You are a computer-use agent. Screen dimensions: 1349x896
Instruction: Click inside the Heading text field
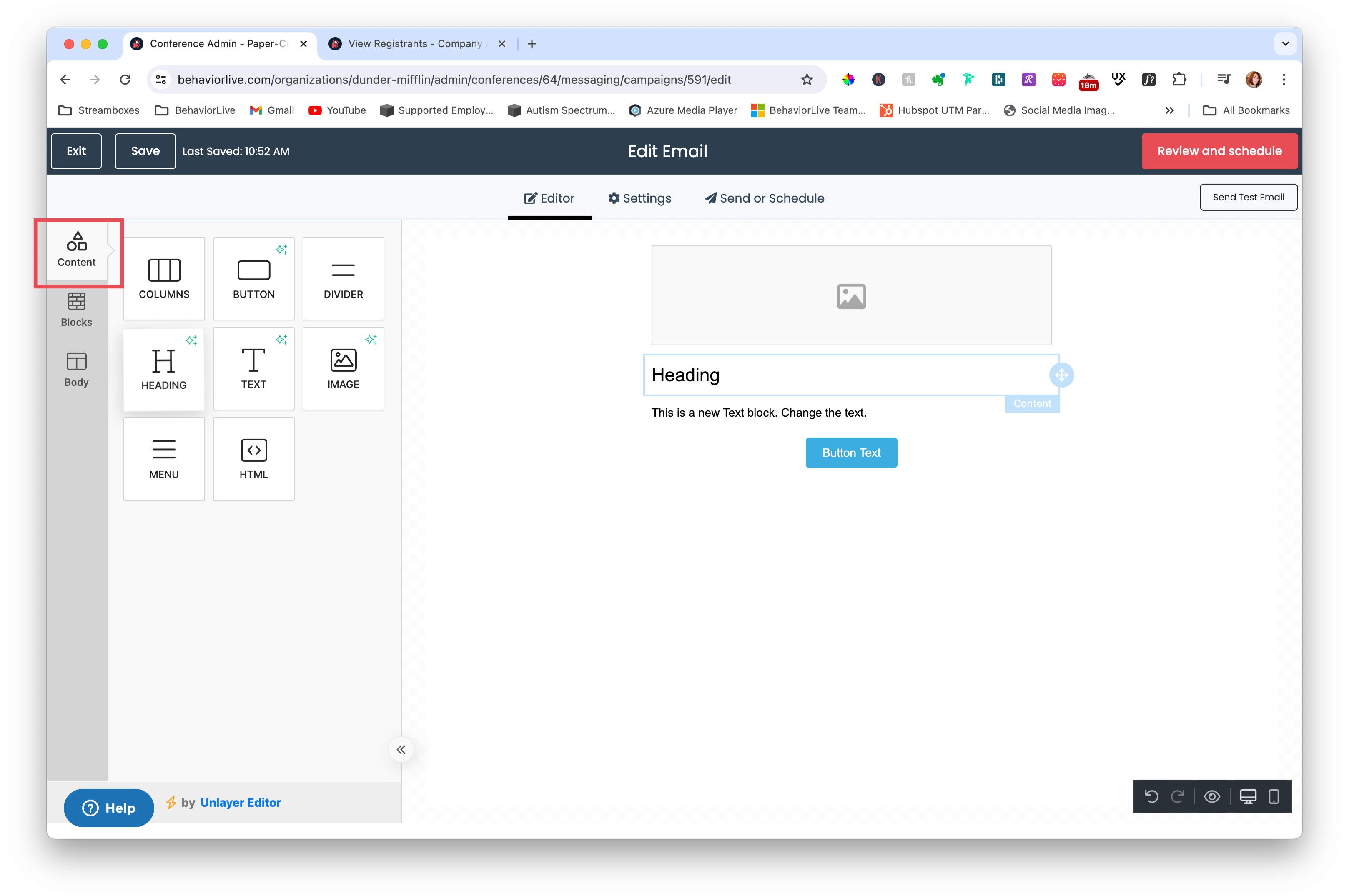pos(800,375)
